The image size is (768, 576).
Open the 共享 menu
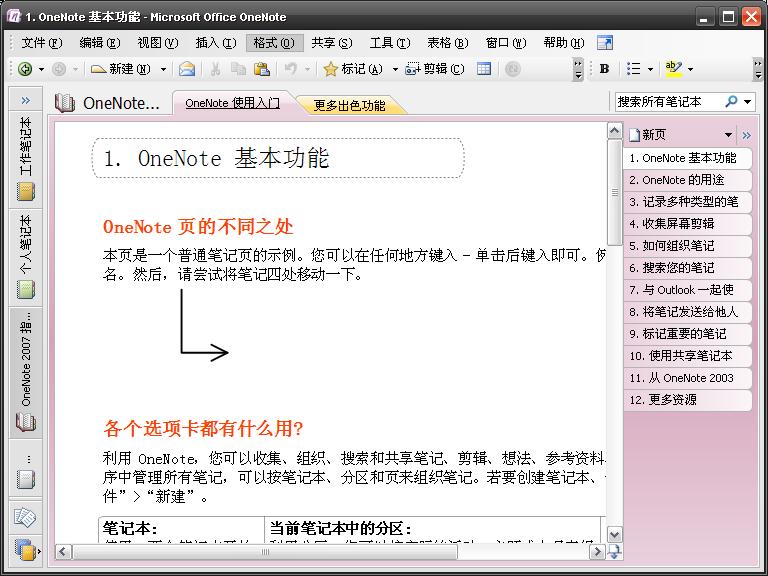332,43
